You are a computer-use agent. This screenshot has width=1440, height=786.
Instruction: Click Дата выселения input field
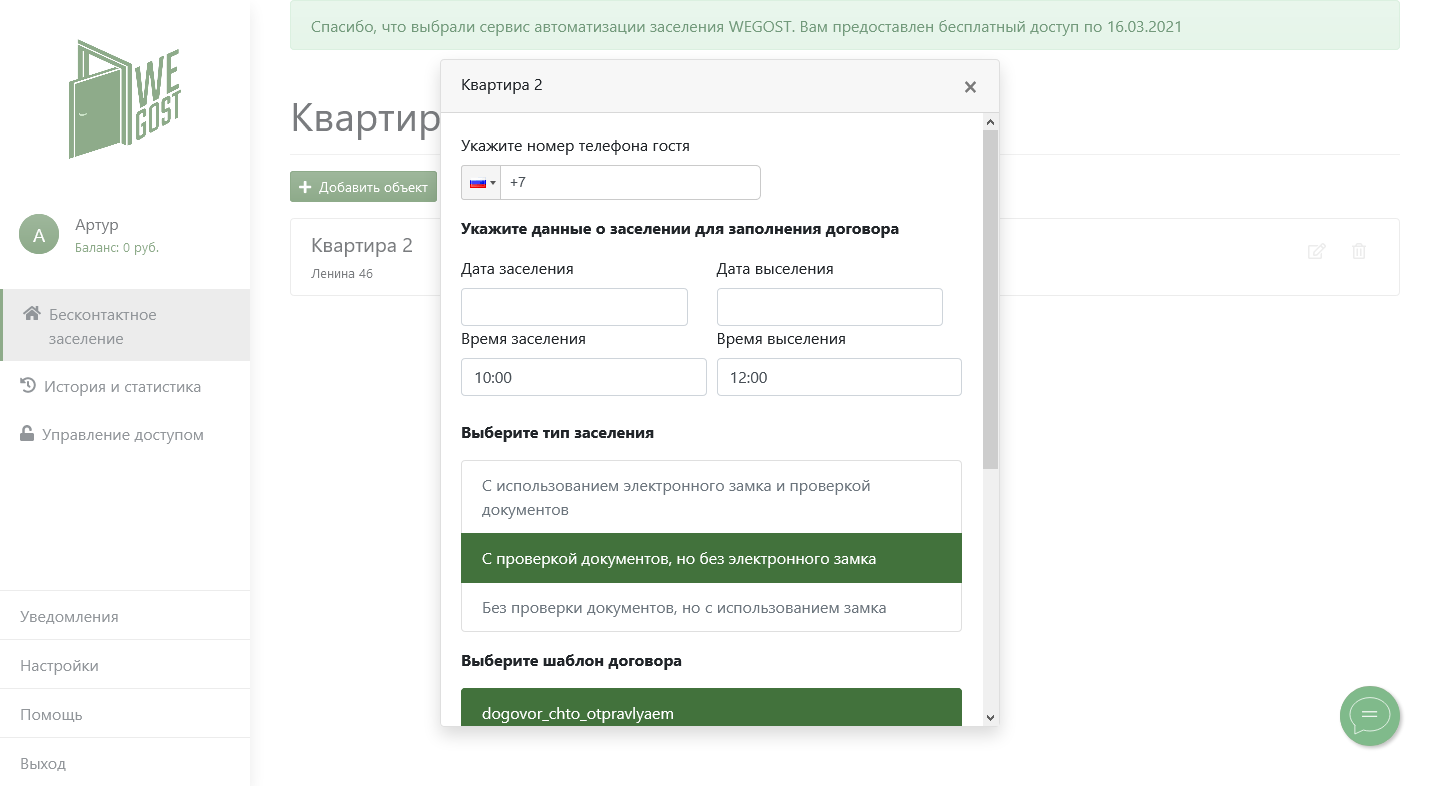point(830,307)
